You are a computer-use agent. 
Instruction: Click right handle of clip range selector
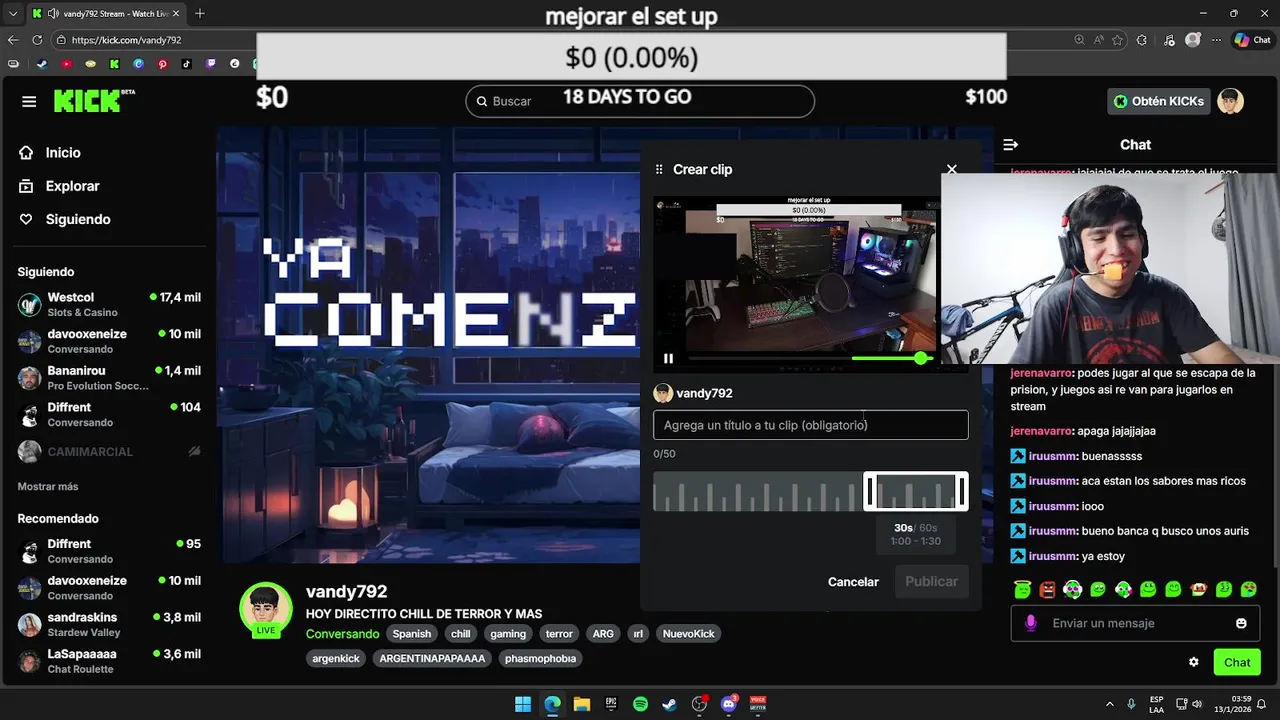click(x=962, y=491)
